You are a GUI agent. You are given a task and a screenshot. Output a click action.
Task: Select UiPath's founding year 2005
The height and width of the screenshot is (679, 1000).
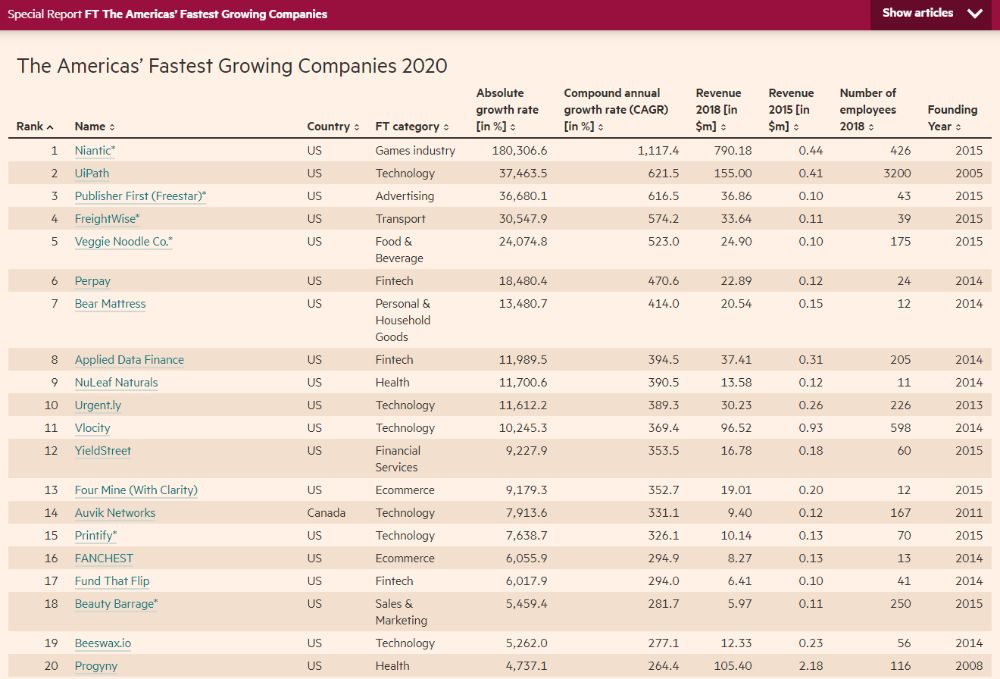(x=969, y=173)
